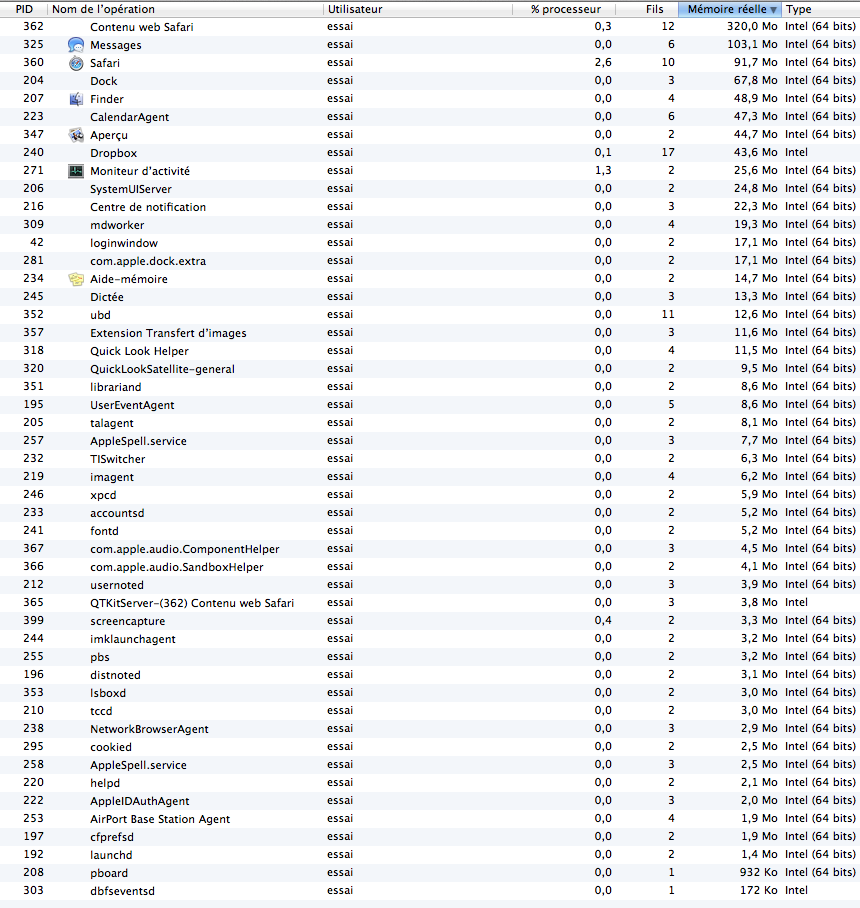Select the imklaunchagent process
The height and width of the screenshot is (908, 860).
[x=430, y=639]
